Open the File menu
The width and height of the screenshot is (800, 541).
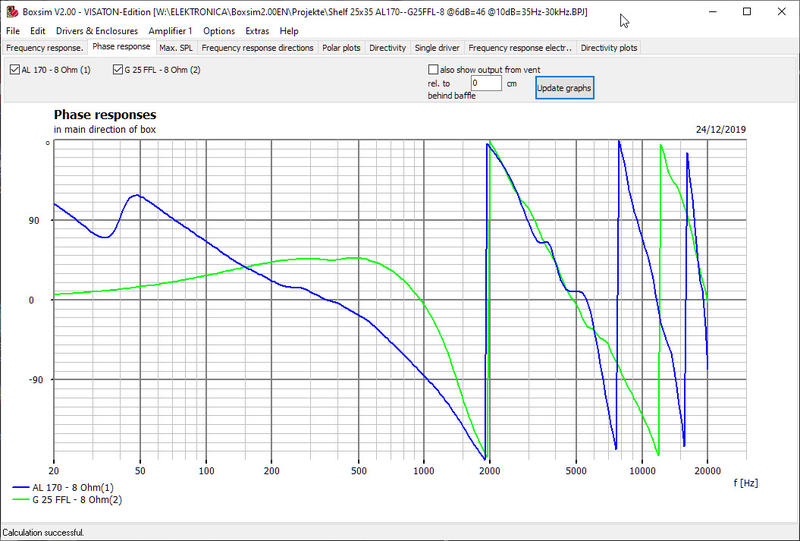click(13, 31)
